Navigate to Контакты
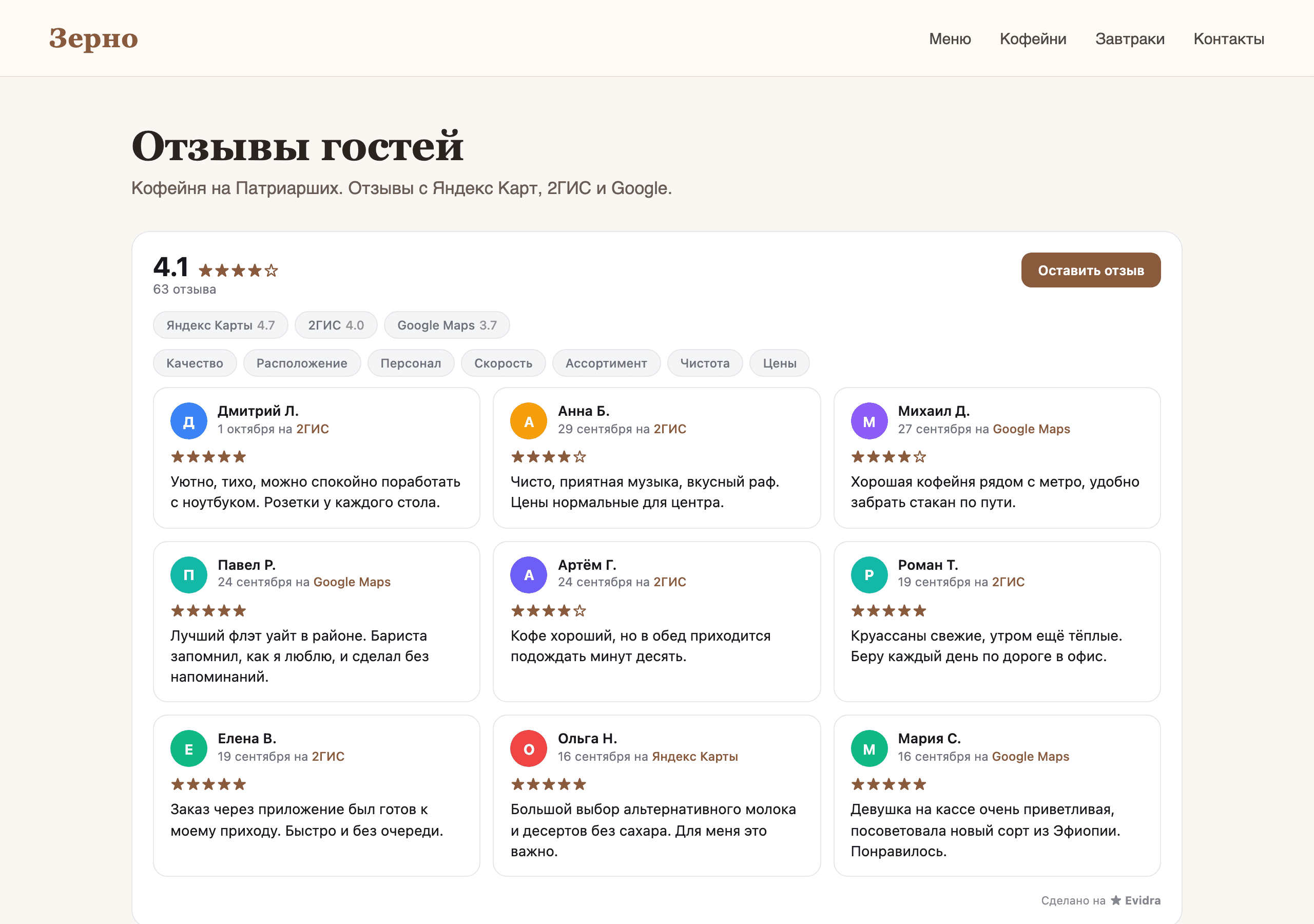Viewport: 1314px width, 924px height. pos(1228,39)
